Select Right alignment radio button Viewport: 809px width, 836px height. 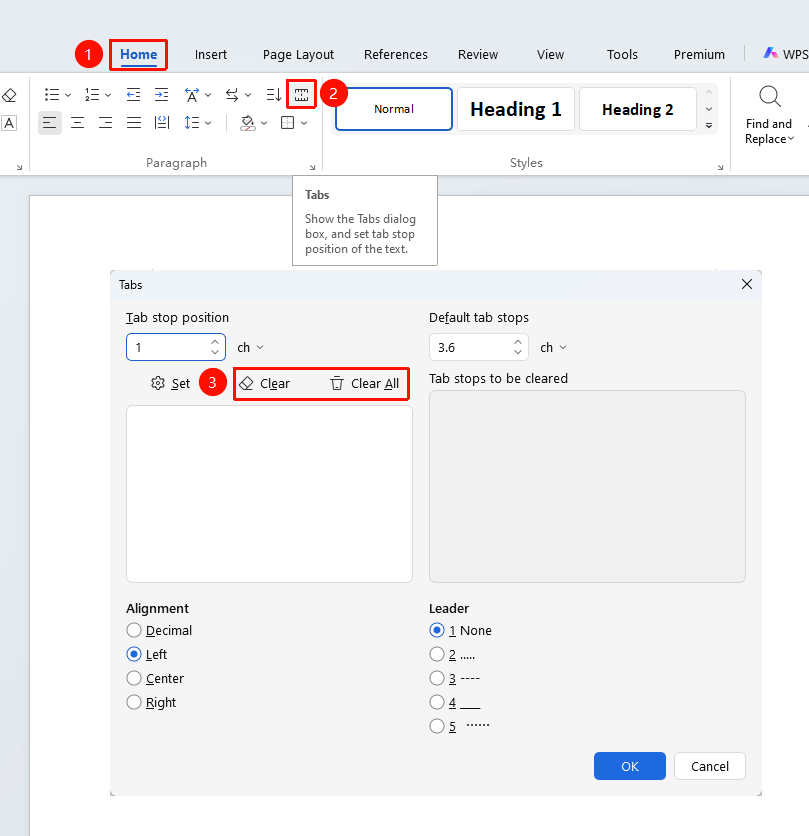coord(134,702)
